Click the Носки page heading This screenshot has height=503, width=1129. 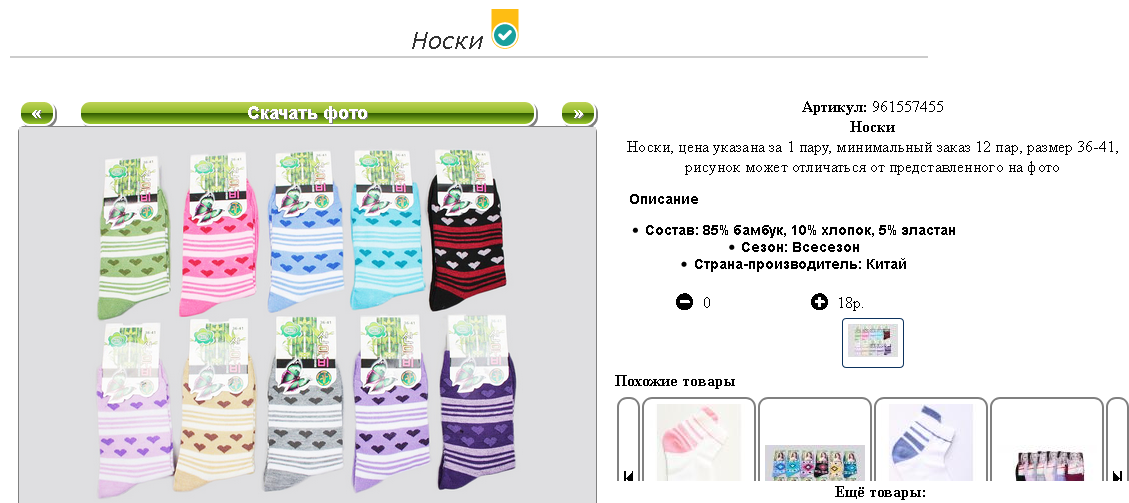[x=446, y=40]
